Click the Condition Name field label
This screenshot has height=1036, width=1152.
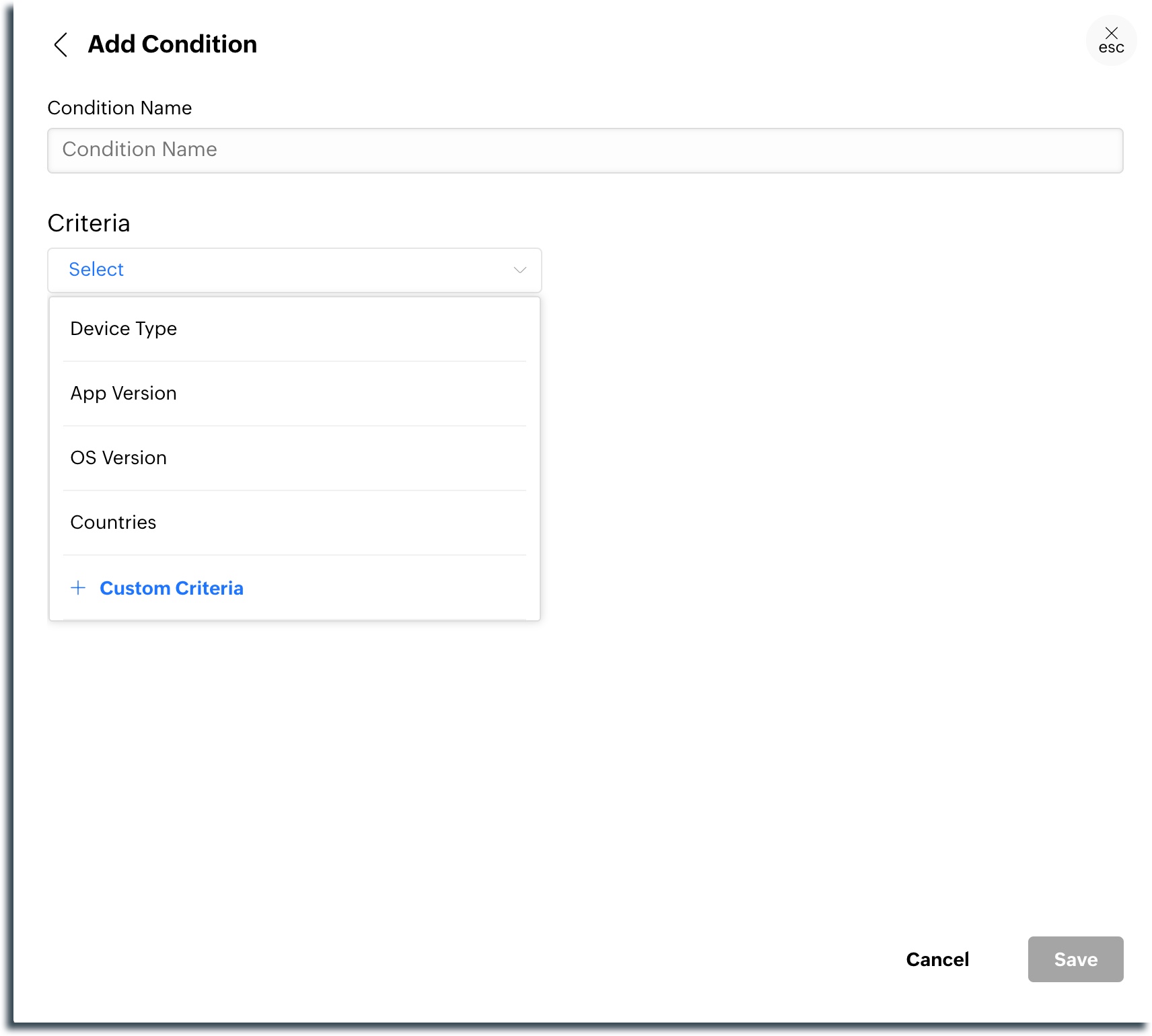point(120,108)
